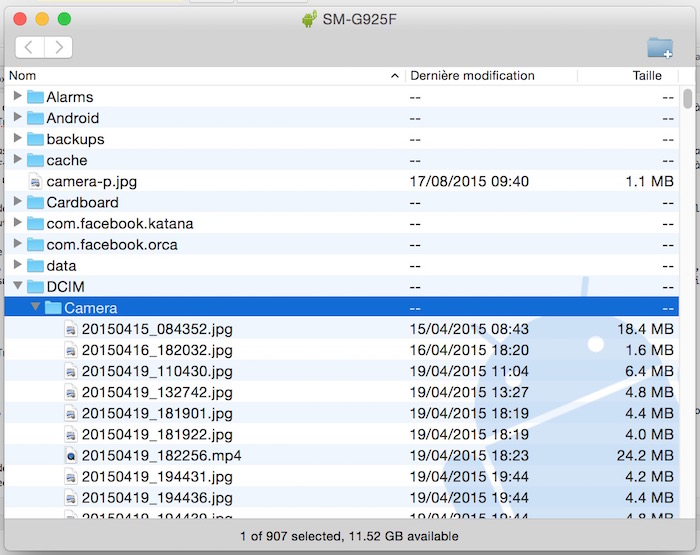Click the forward navigation arrow
Viewport: 700px width, 555px height.
tap(58, 47)
